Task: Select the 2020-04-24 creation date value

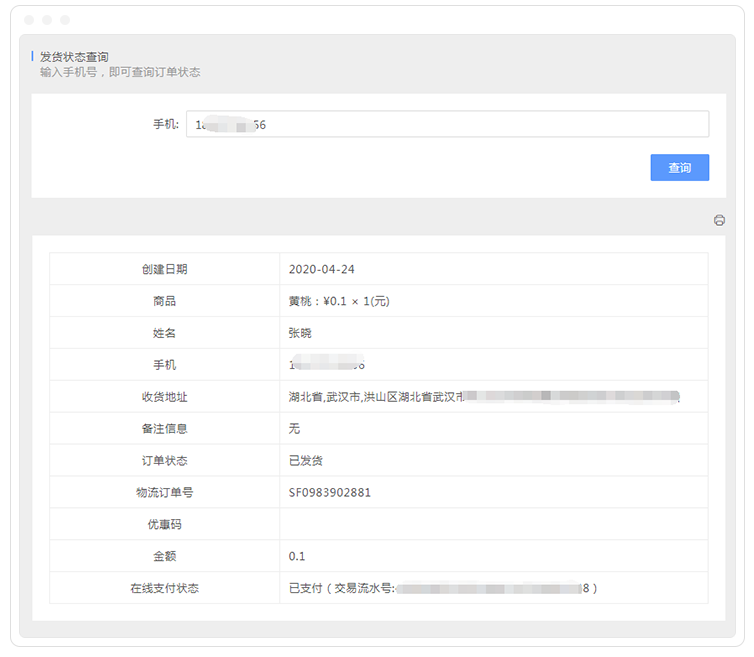Action: pyautogui.click(x=321, y=269)
